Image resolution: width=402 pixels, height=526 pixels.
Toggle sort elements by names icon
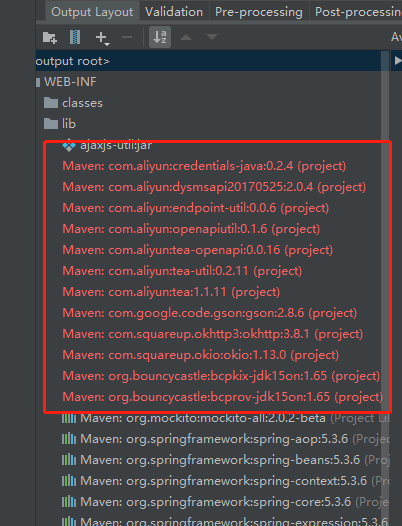pyautogui.click(x=160, y=37)
